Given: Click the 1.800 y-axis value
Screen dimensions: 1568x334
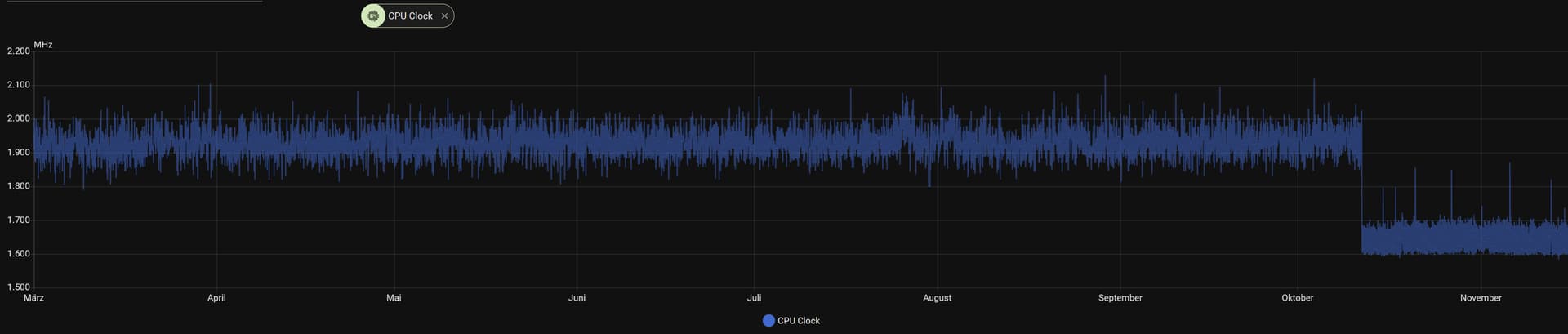Looking at the screenshot, I should pos(18,186).
